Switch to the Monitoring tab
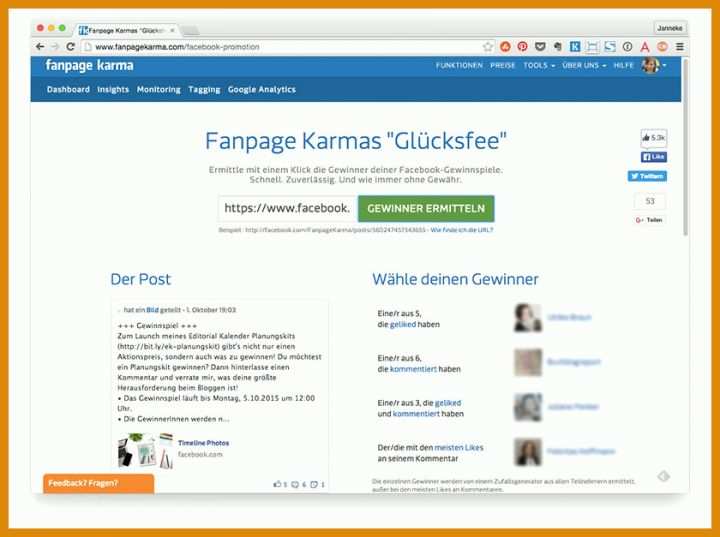This screenshot has width=720, height=537. tap(159, 90)
